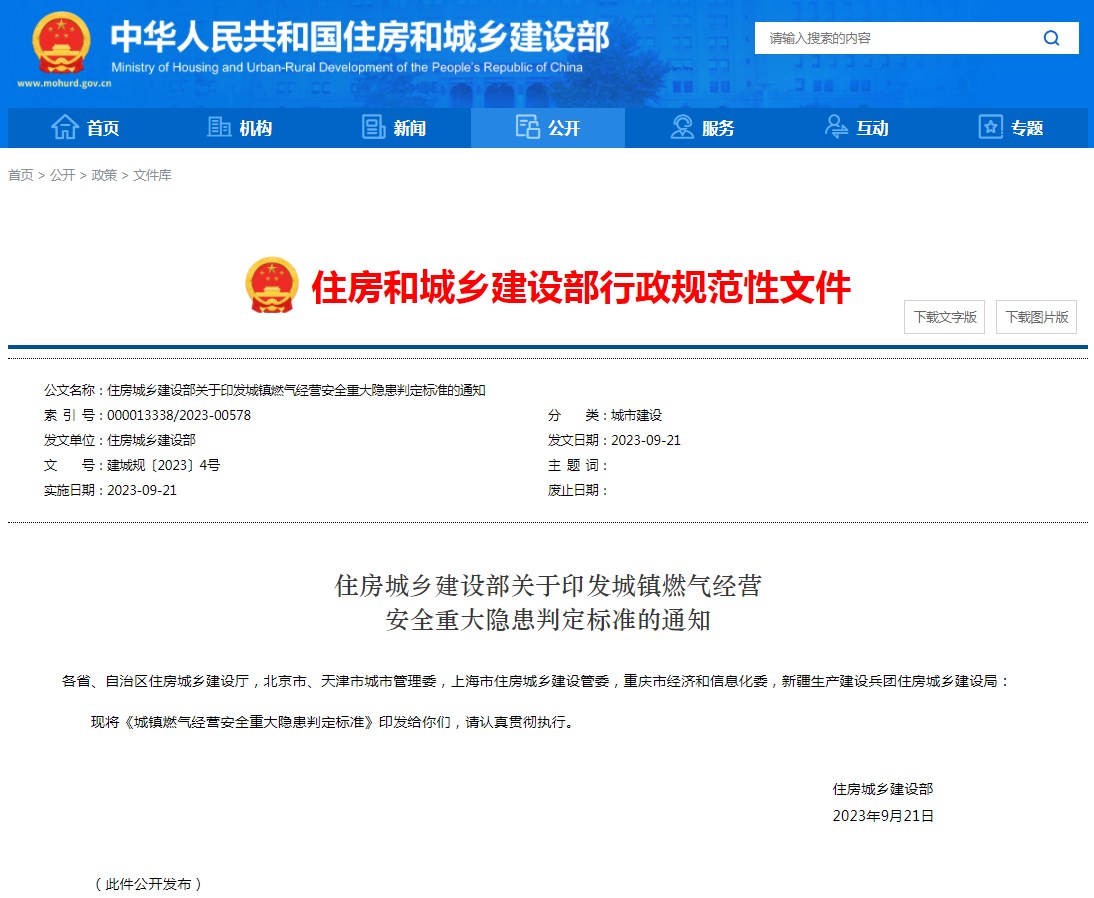
Task: Click the 新闻 newspaper icon
Action: point(373,127)
